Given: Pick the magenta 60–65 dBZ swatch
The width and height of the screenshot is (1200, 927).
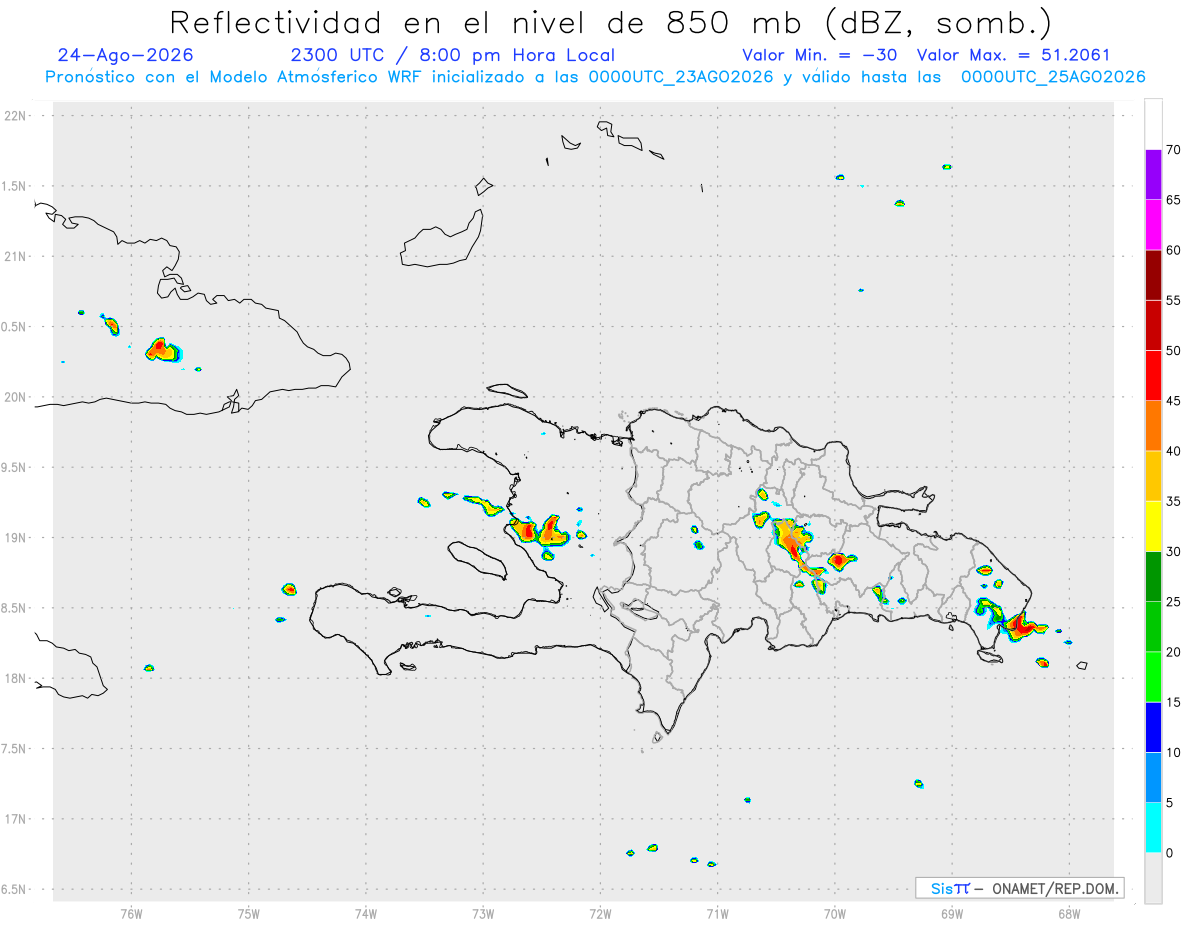Looking at the screenshot, I should tap(1153, 225).
